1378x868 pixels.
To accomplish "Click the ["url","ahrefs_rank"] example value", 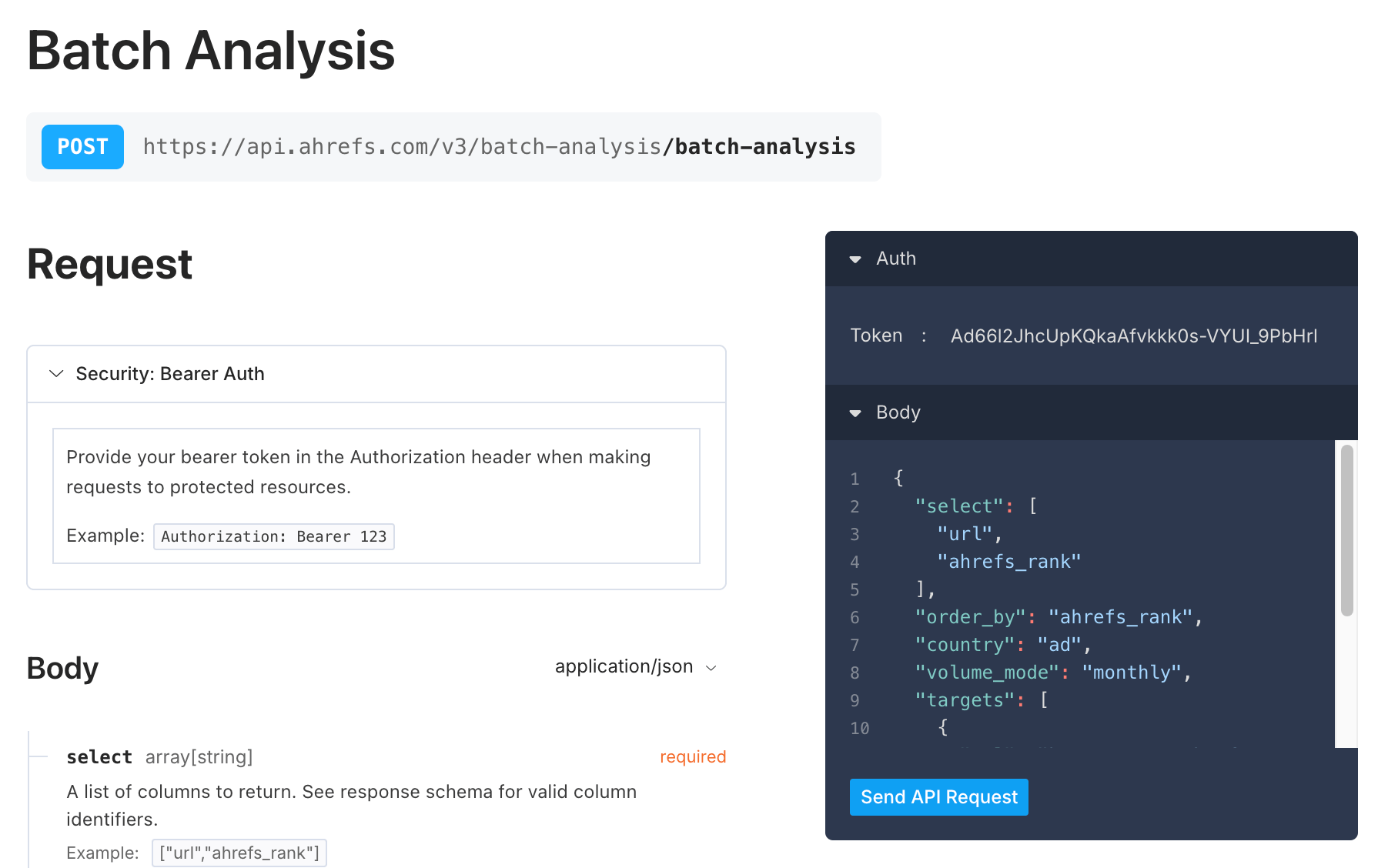I will pos(239,853).
